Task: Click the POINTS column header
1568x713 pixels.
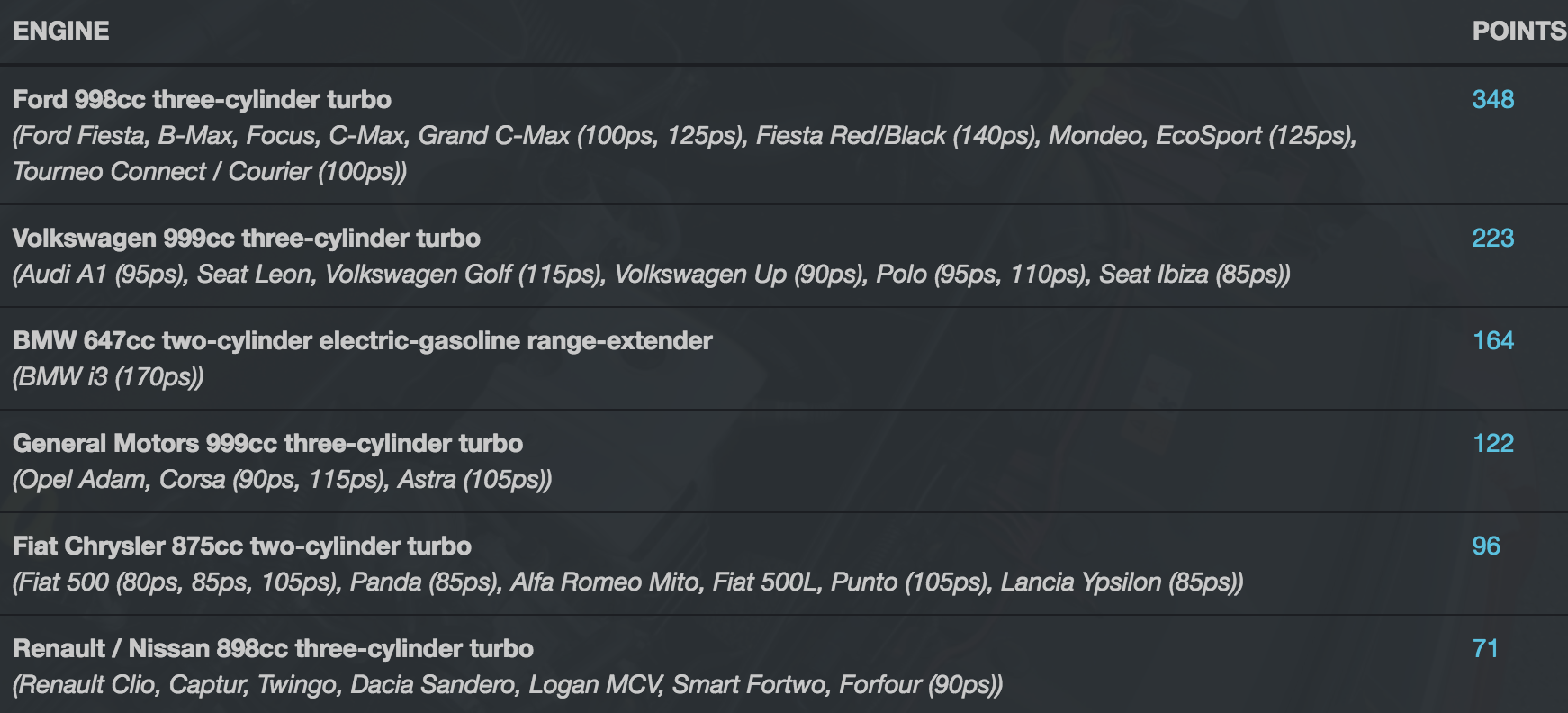Action: pos(1518,31)
